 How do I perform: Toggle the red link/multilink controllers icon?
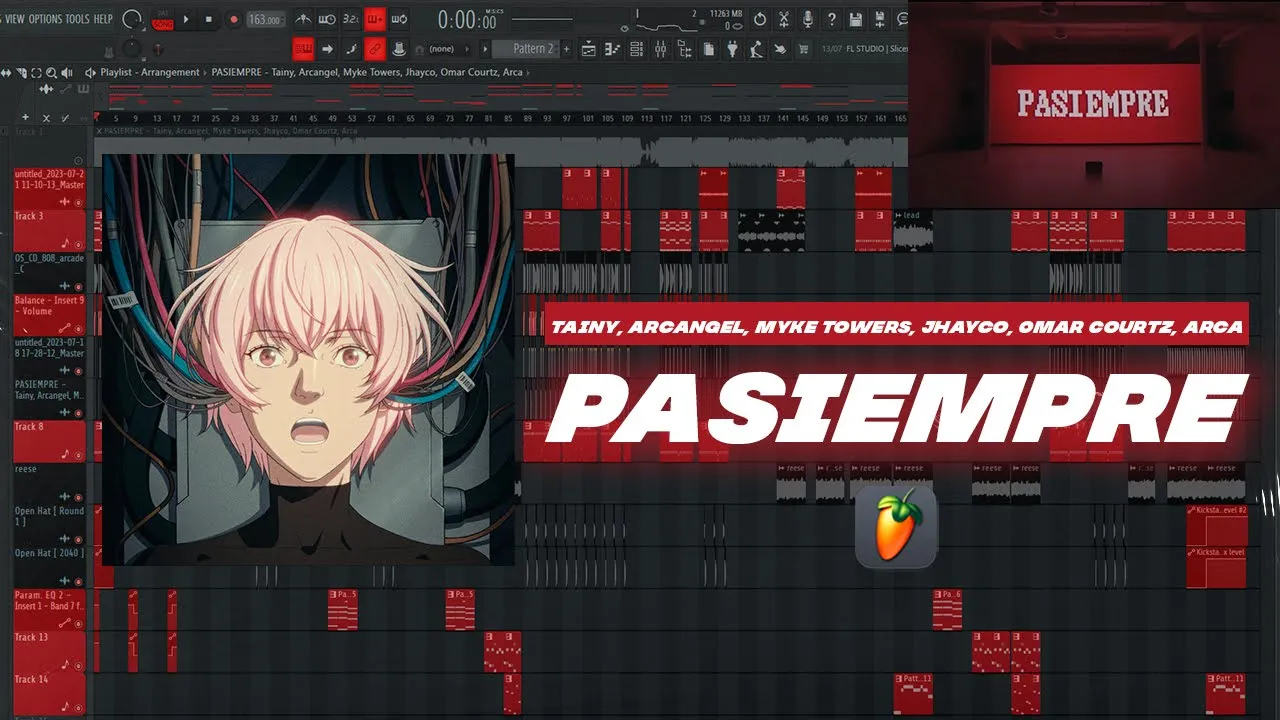[375, 48]
